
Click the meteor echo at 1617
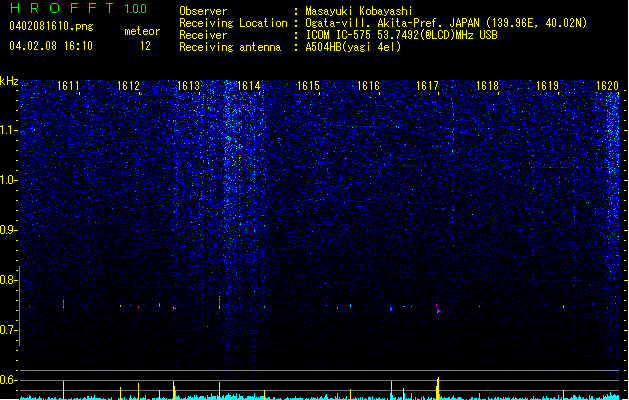[438, 309]
